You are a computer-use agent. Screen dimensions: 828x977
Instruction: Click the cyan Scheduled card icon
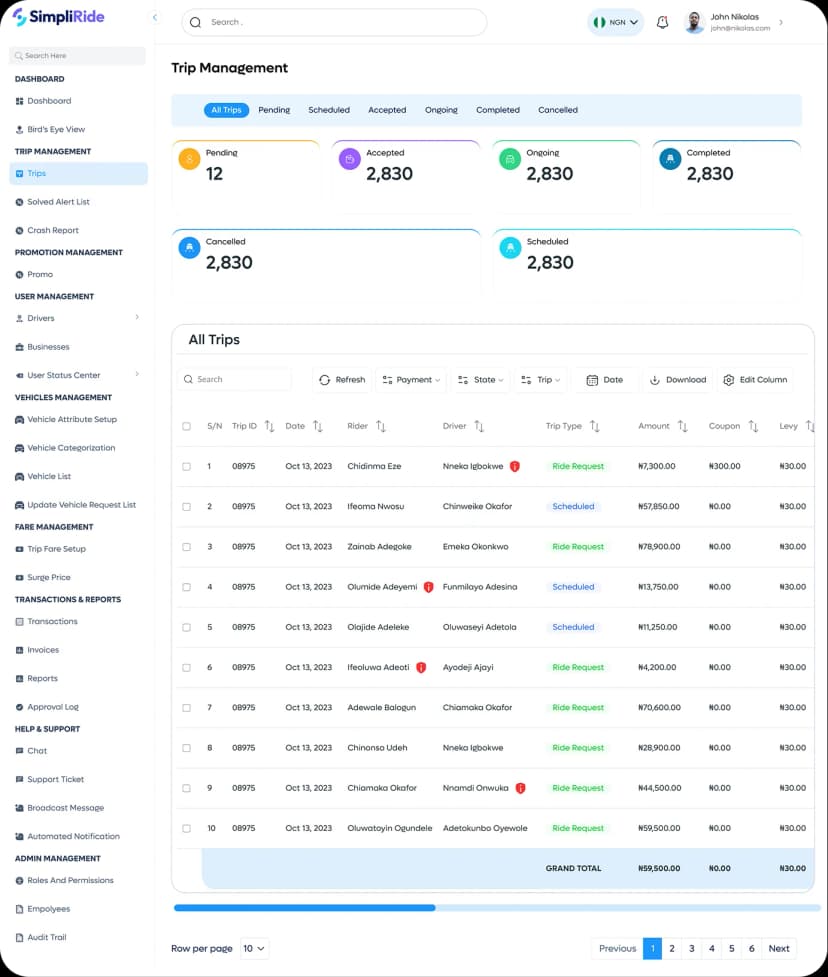pyautogui.click(x=510, y=247)
